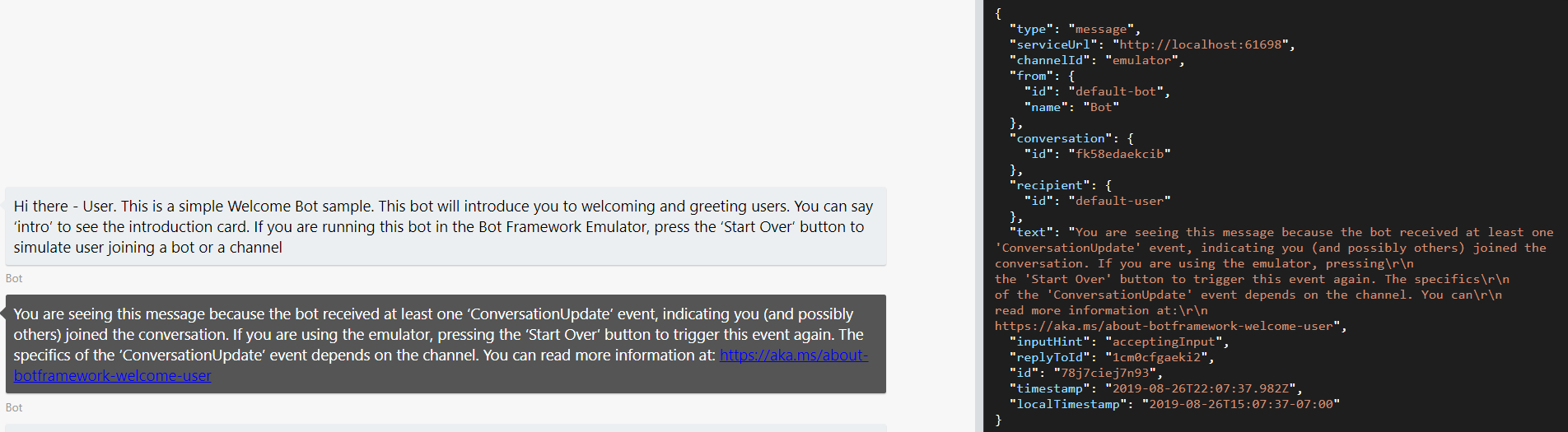Click the timestamp 2019-08-26T22:07:37.982Z value
Screen dimensions: 1568x432
pyautogui.click(x=1201, y=388)
